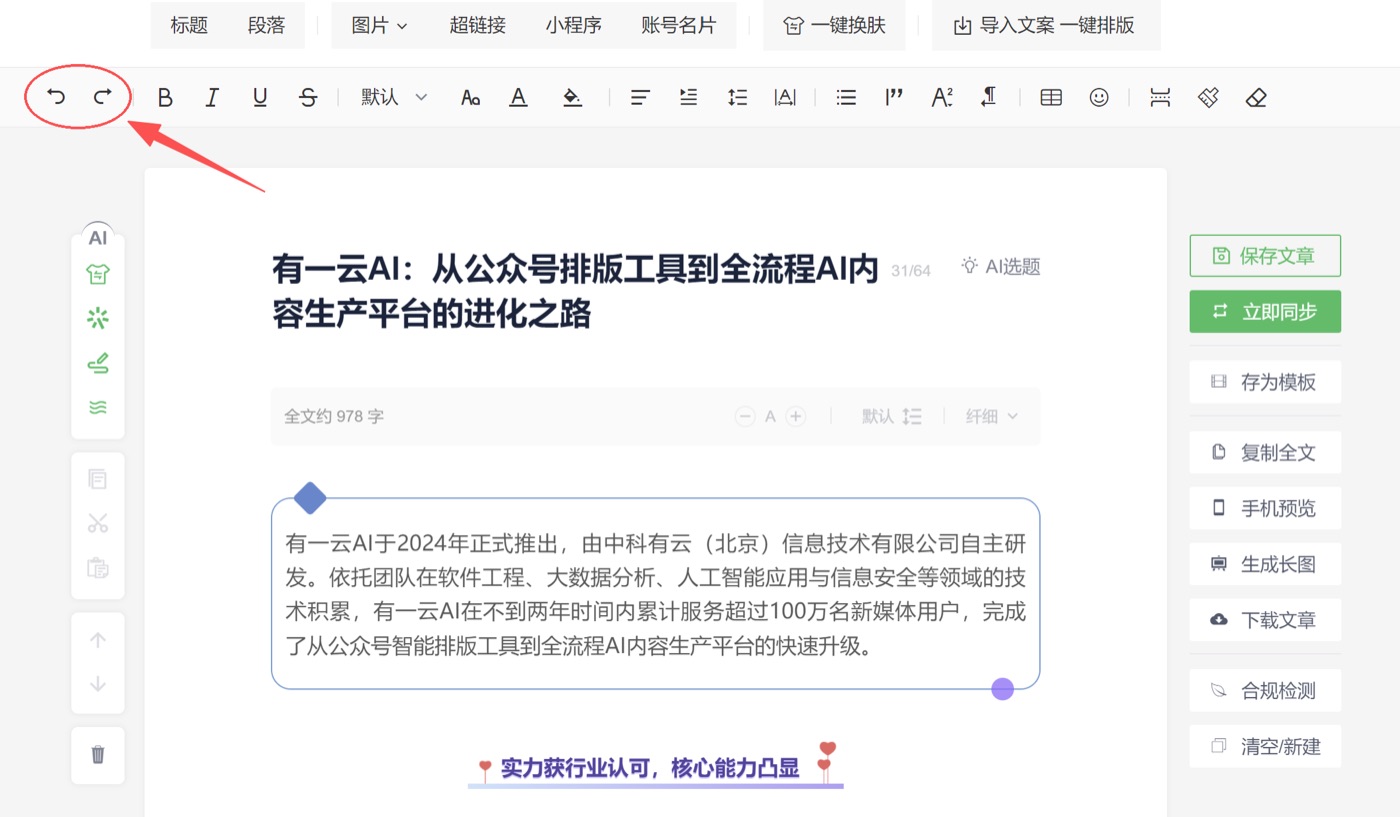Decrease font size with the minus button
The width and height of the screenshot is (1400, 817).
tap(745, 416)
